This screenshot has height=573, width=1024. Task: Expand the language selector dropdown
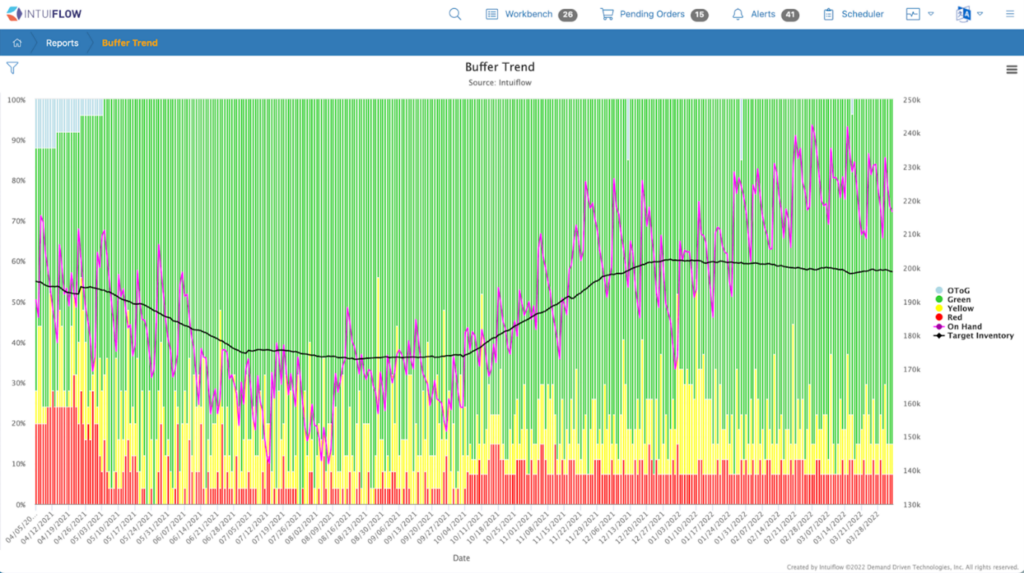click(980, 14)
